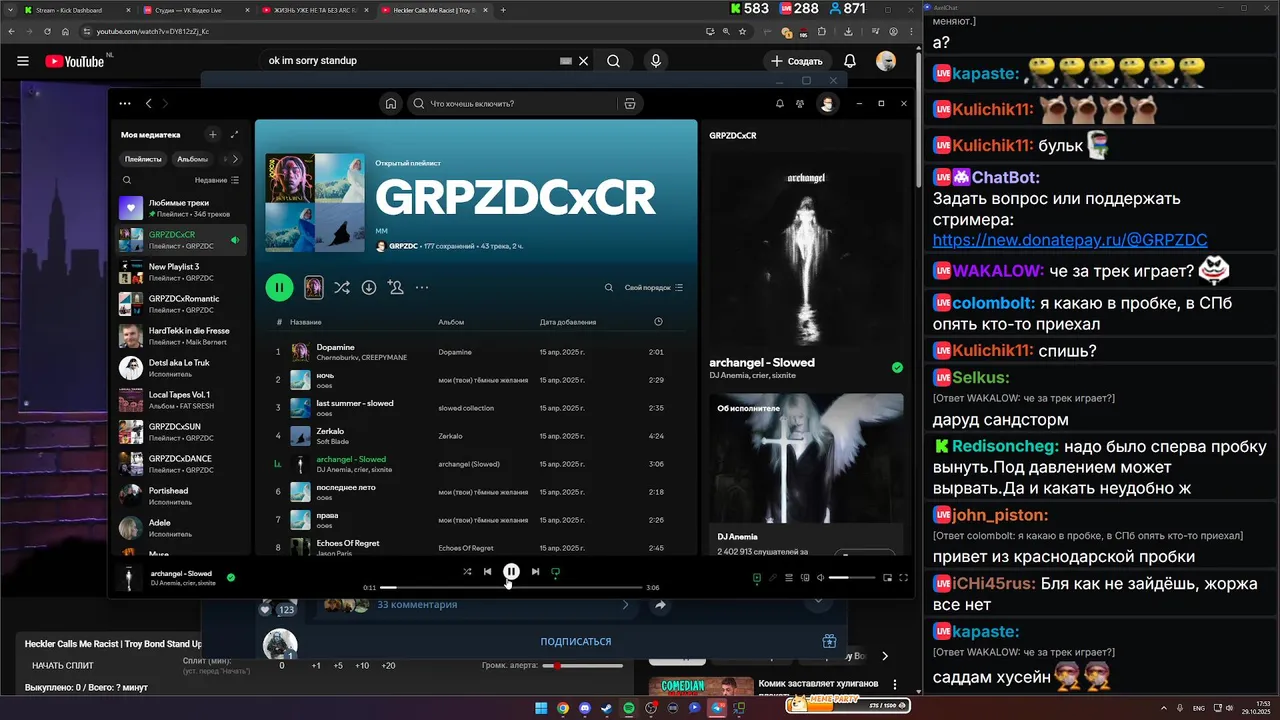Screen dimensions: 1280x720
Task: Play Echoes Of Regret track
Action: point(476,547)
